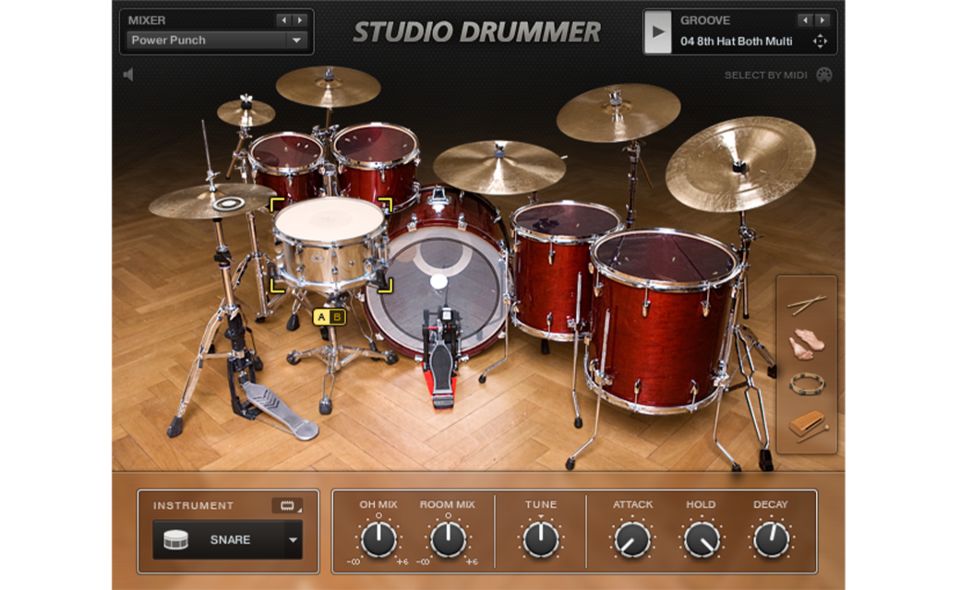Click the Tune knob
This screenshot has height=590, width=960.
click(541, 540)
